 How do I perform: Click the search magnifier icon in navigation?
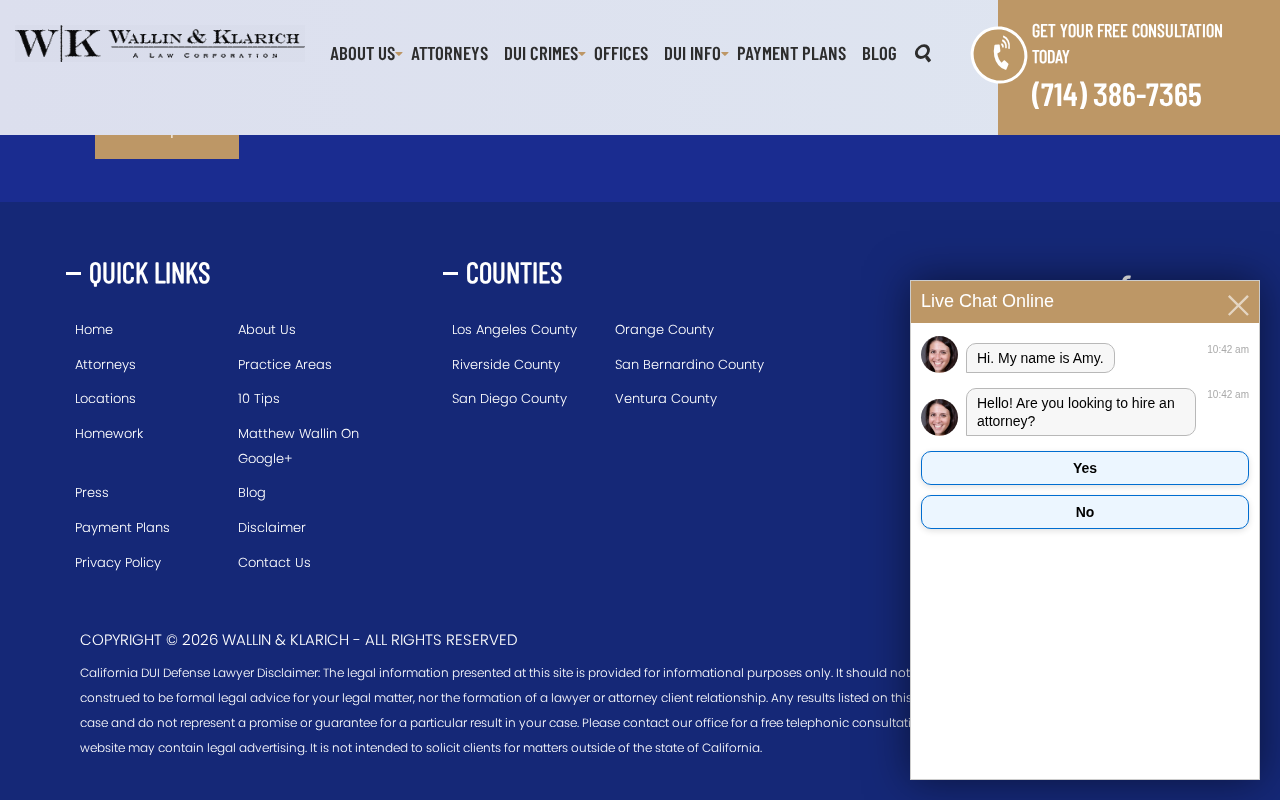click(923, 53)
